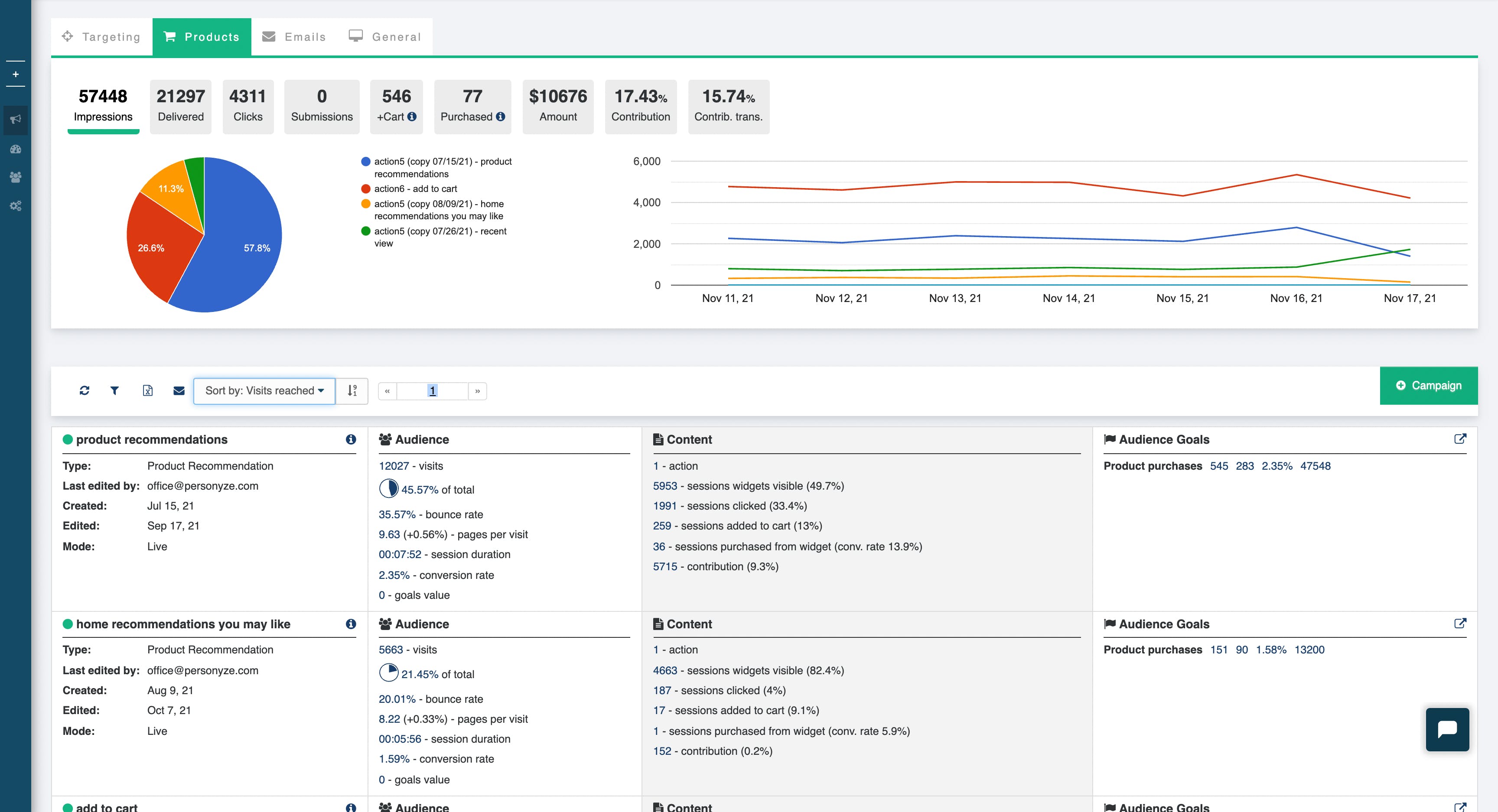
Task: Switch to the Emails tab
Action: (x=294, y=37)
